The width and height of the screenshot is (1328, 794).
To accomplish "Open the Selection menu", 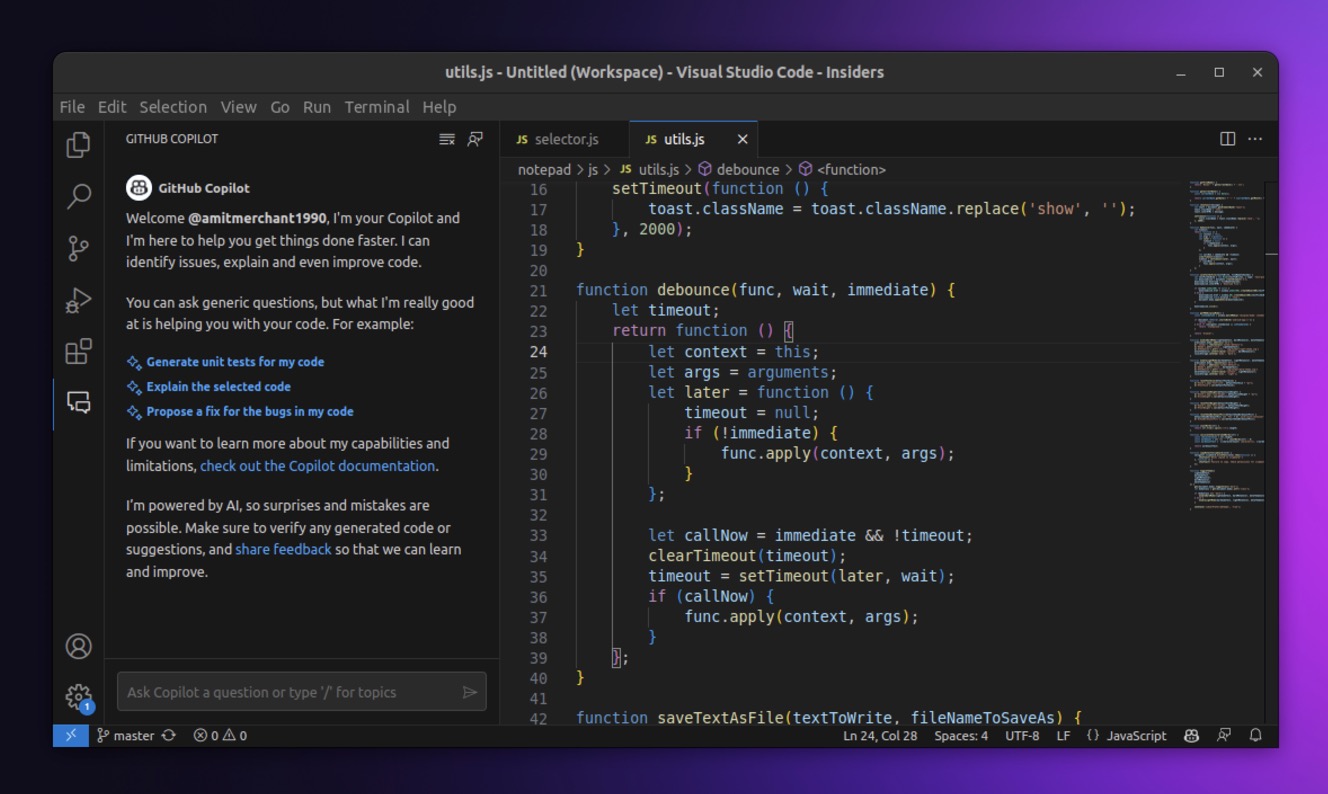I will tap(173, 107).
